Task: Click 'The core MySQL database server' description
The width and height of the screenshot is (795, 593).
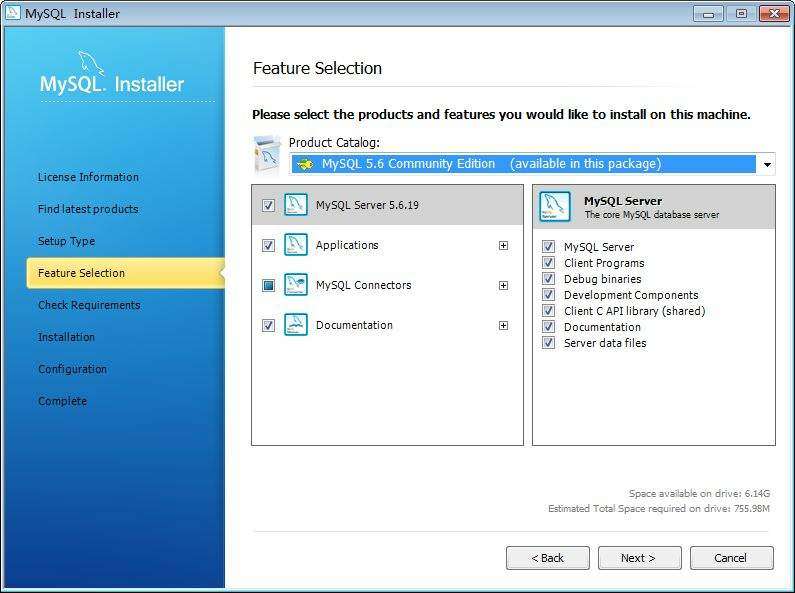Action: (652, 214)
